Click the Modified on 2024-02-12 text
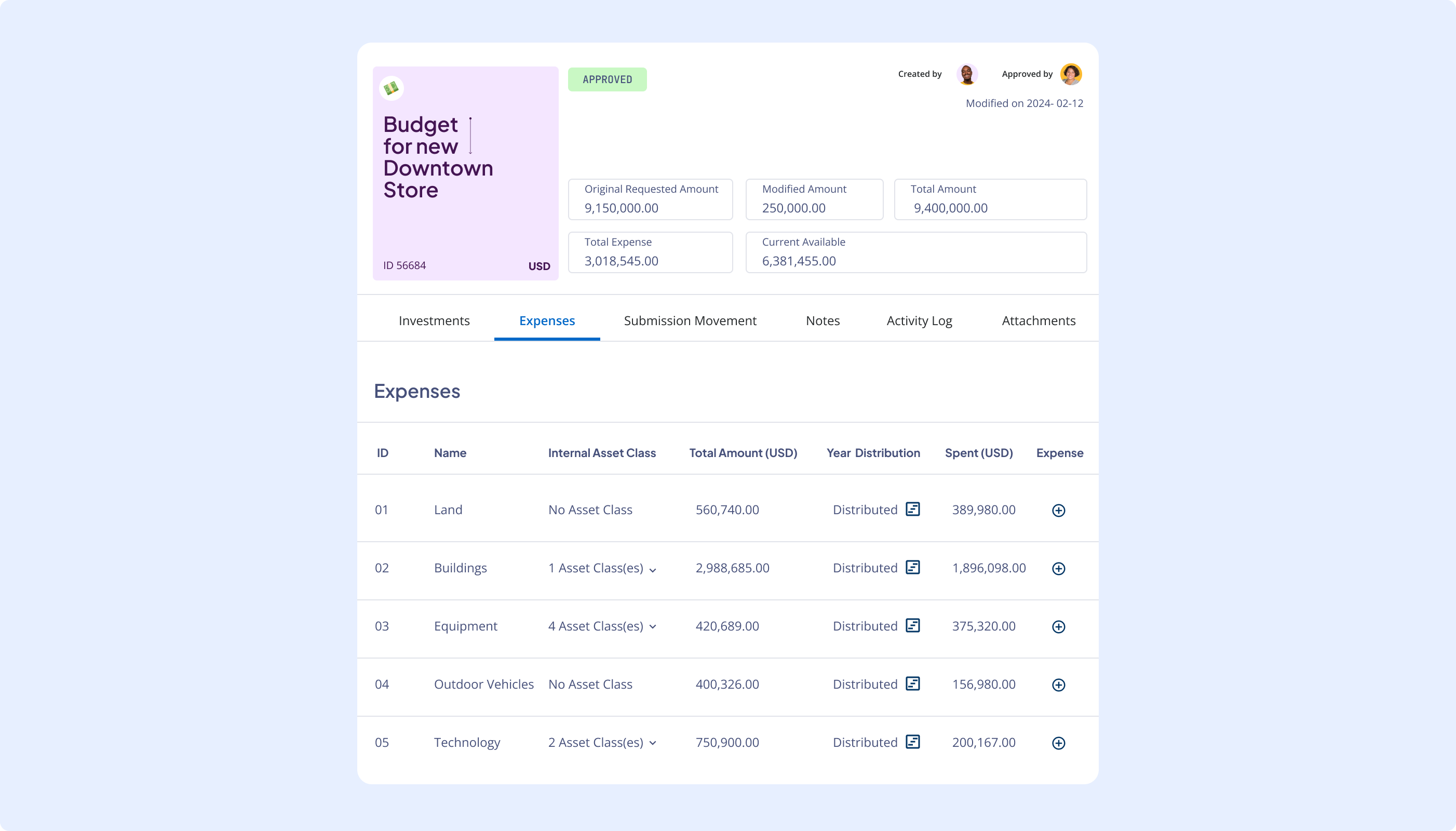Image resolution: width=1456 pixels, height=831 pixels. (1024, 103)
